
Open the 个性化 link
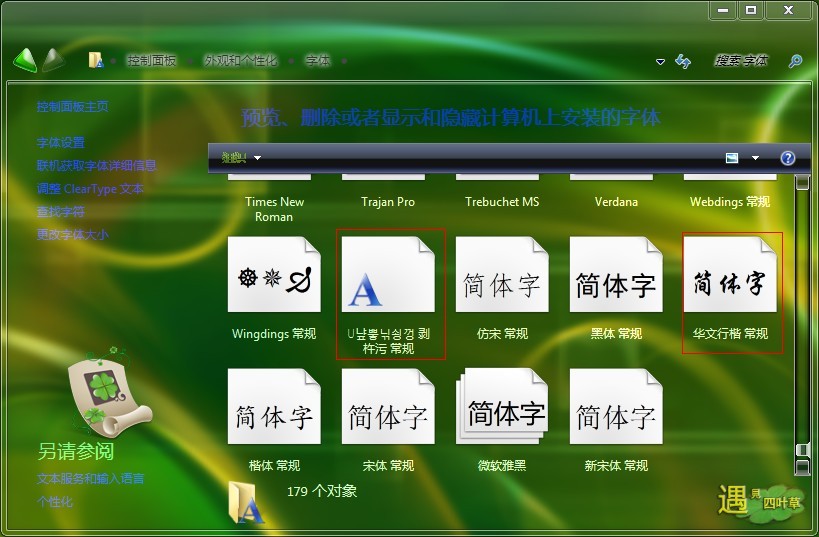tap(55, 501)
